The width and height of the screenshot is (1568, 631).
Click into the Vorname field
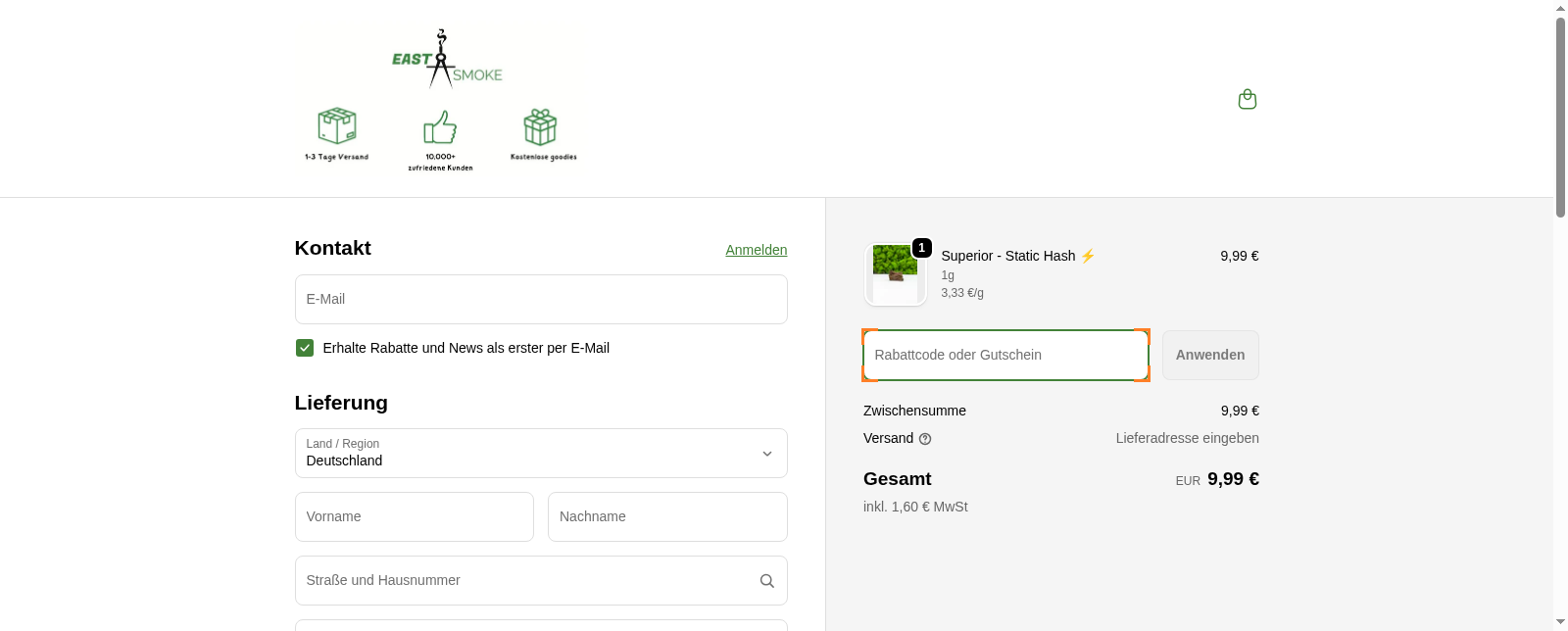click(415, 517)
